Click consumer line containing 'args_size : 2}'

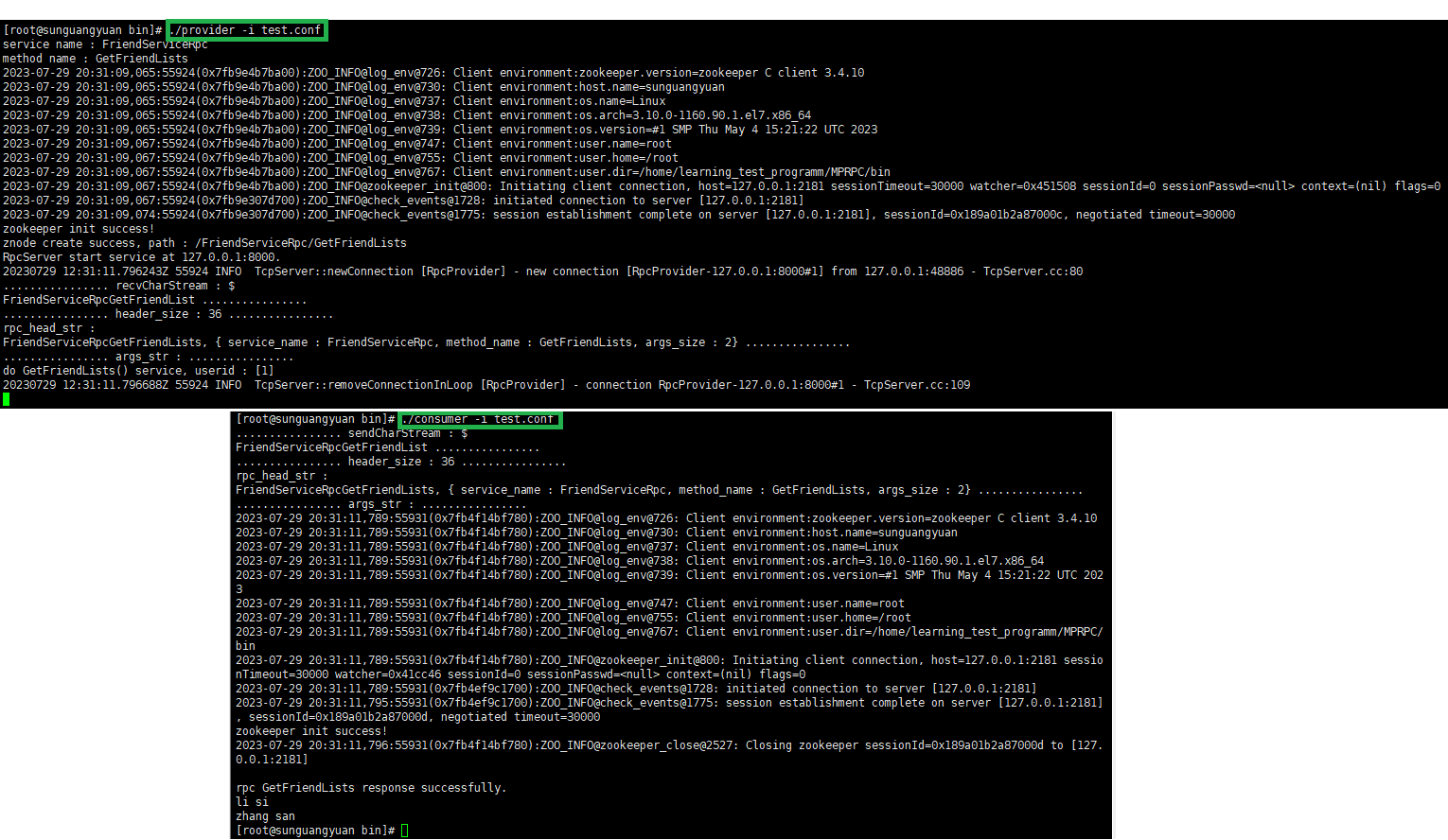660,490
